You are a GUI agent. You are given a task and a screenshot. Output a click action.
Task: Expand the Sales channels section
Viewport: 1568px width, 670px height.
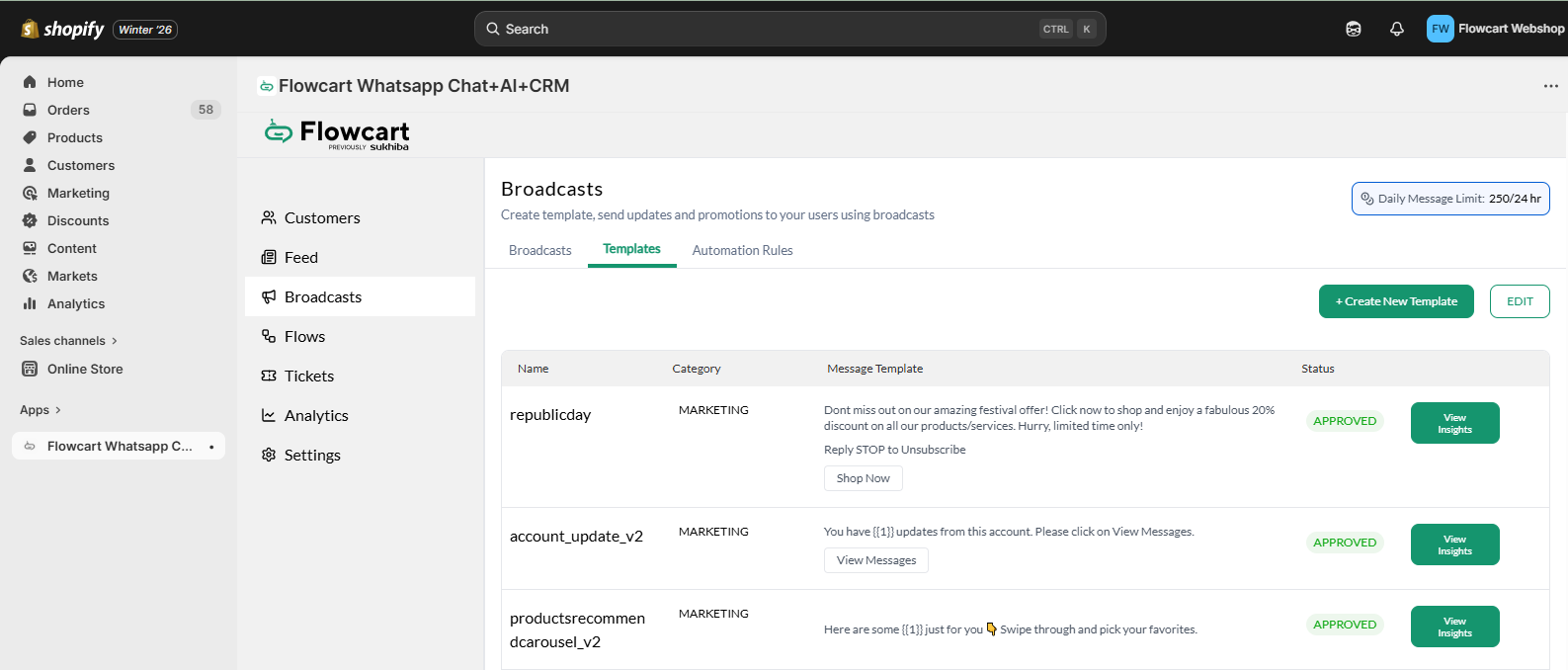coord(68,341)
